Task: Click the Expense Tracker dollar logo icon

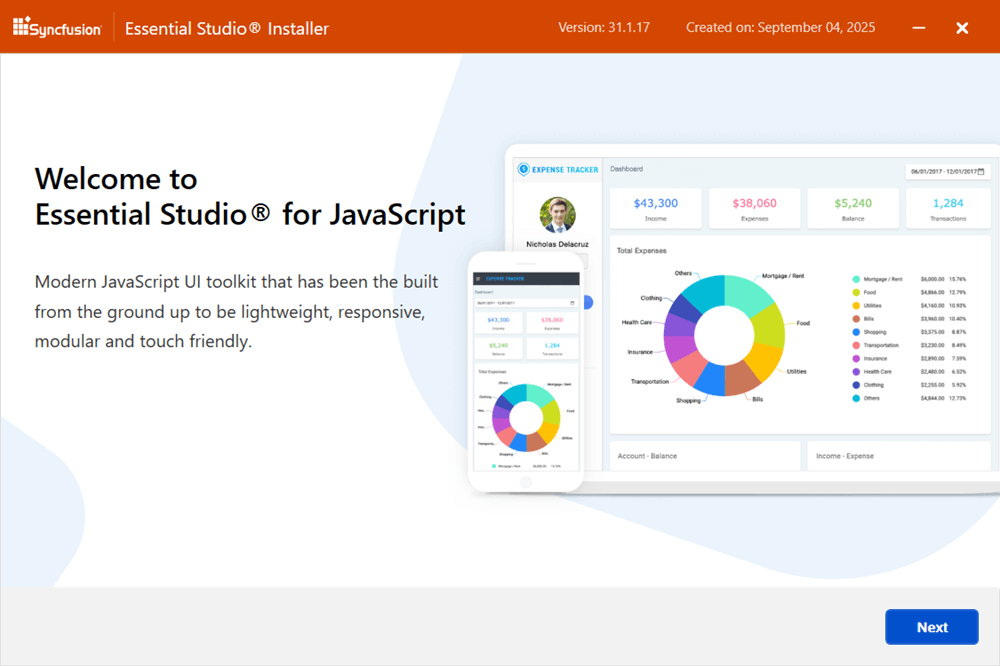Action: (x=522, y=170)
